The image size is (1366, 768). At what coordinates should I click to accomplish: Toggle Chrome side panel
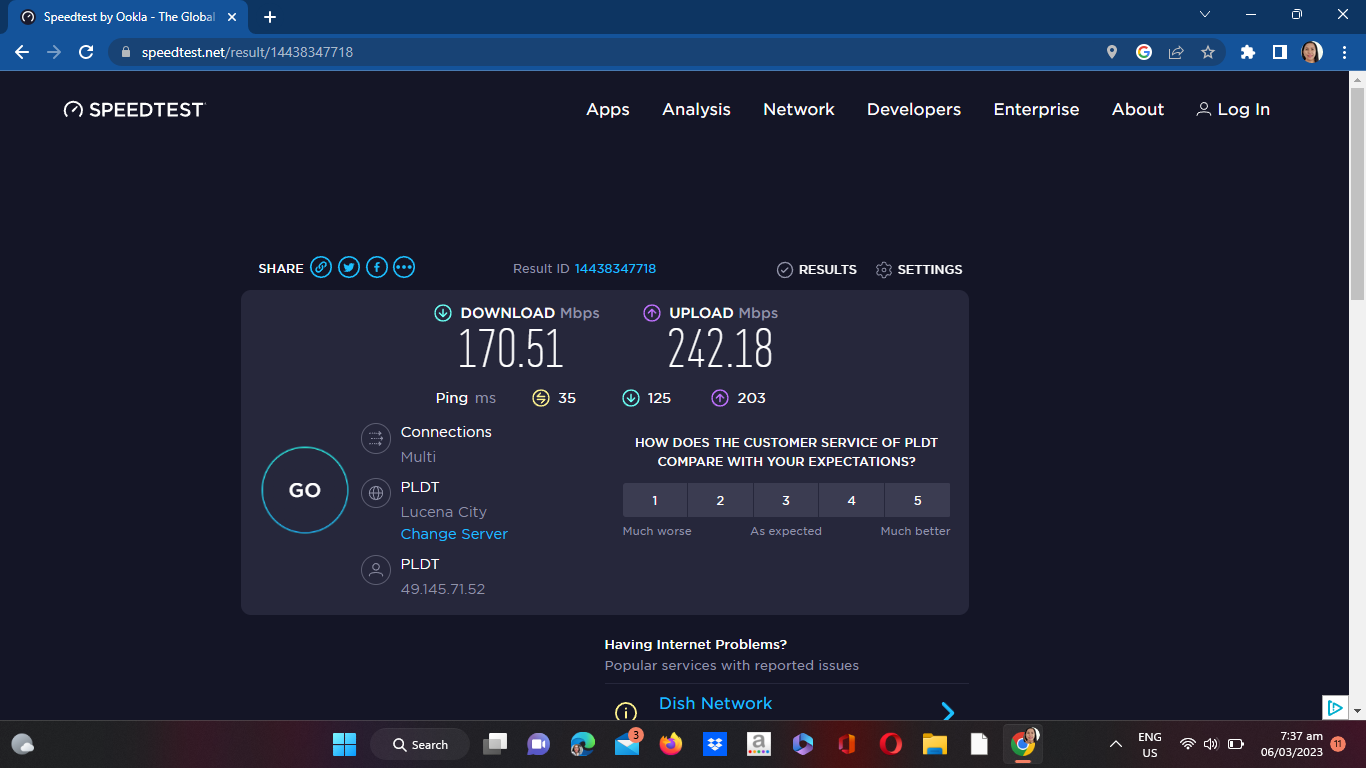(1279, 52)
